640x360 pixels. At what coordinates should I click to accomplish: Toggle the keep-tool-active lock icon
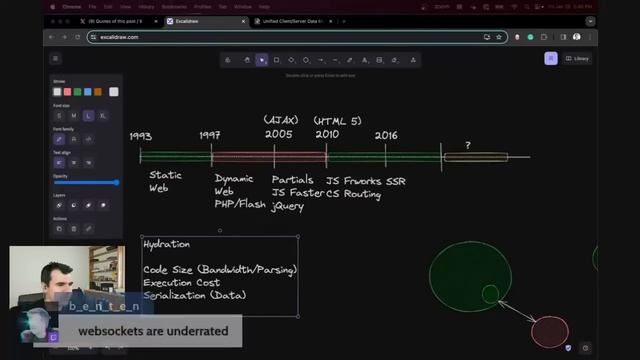click(x=228, y=60)
